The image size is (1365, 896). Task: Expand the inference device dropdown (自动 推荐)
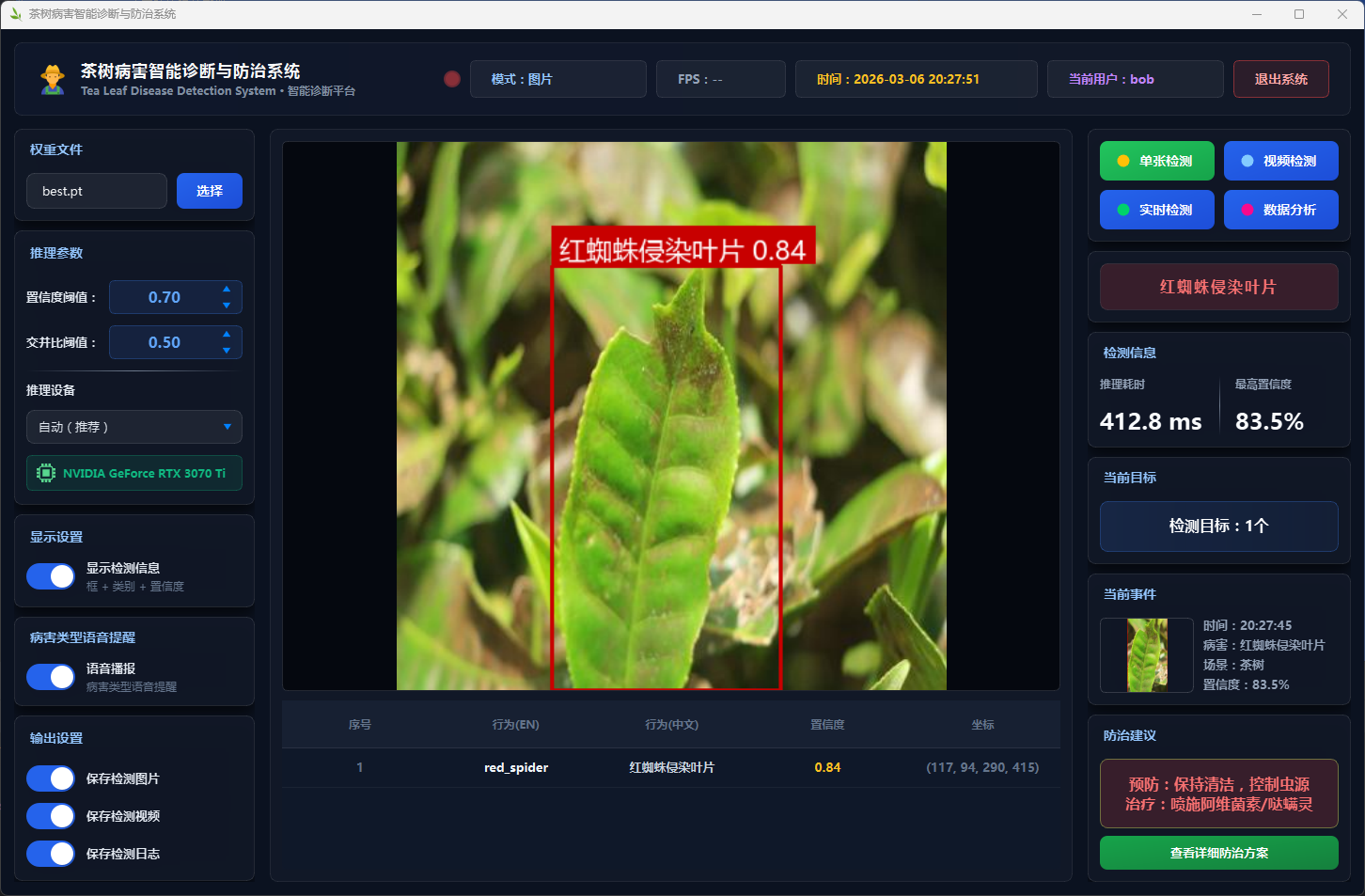pyautogui.click(x=134, y=427)
